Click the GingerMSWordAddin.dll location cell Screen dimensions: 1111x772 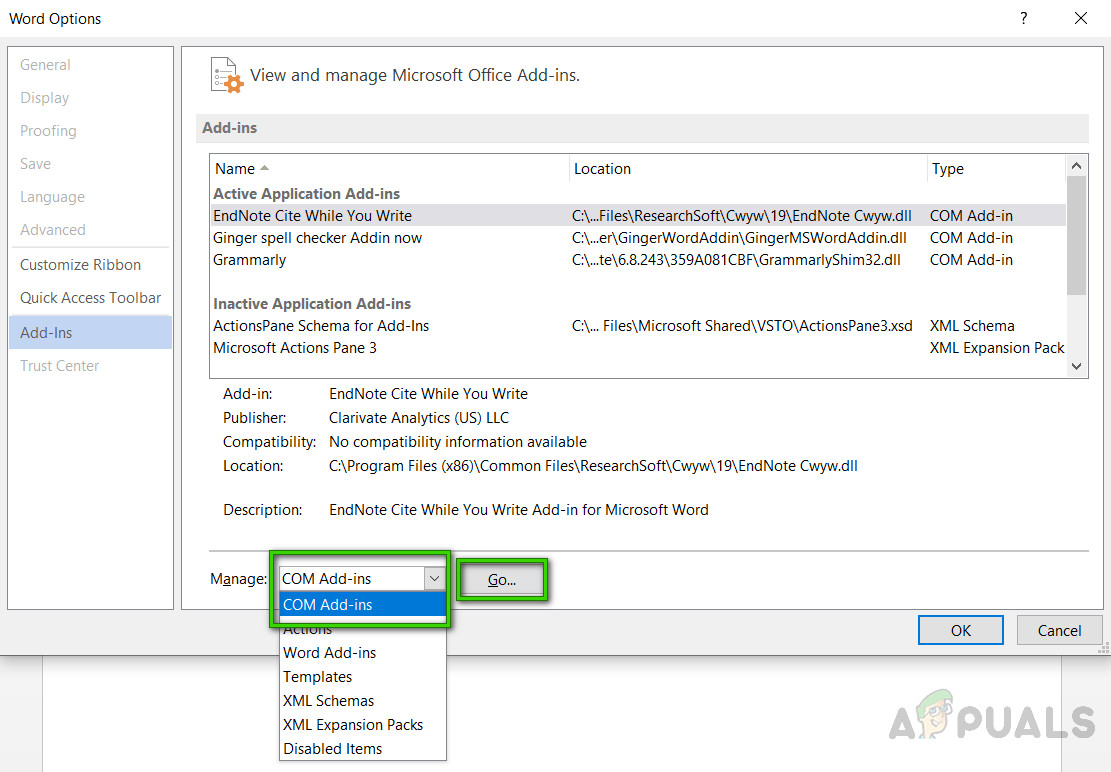(739, 238)
